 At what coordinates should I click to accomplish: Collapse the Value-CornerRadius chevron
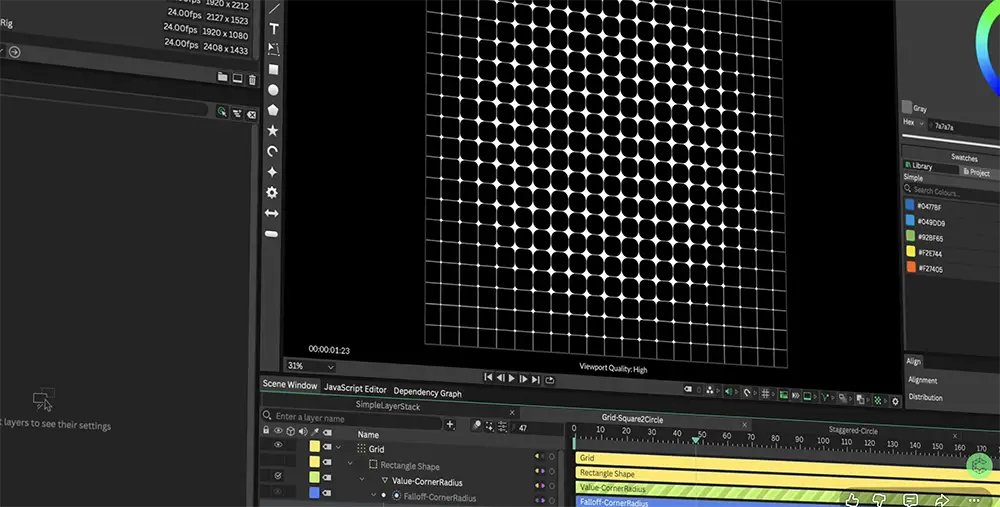(362, 479)
